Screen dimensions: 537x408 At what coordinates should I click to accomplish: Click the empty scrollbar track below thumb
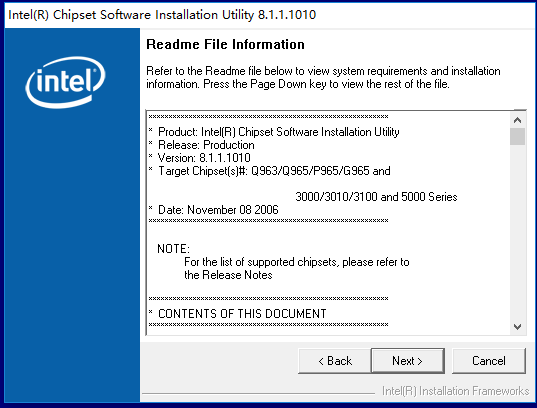pos(517,232)
